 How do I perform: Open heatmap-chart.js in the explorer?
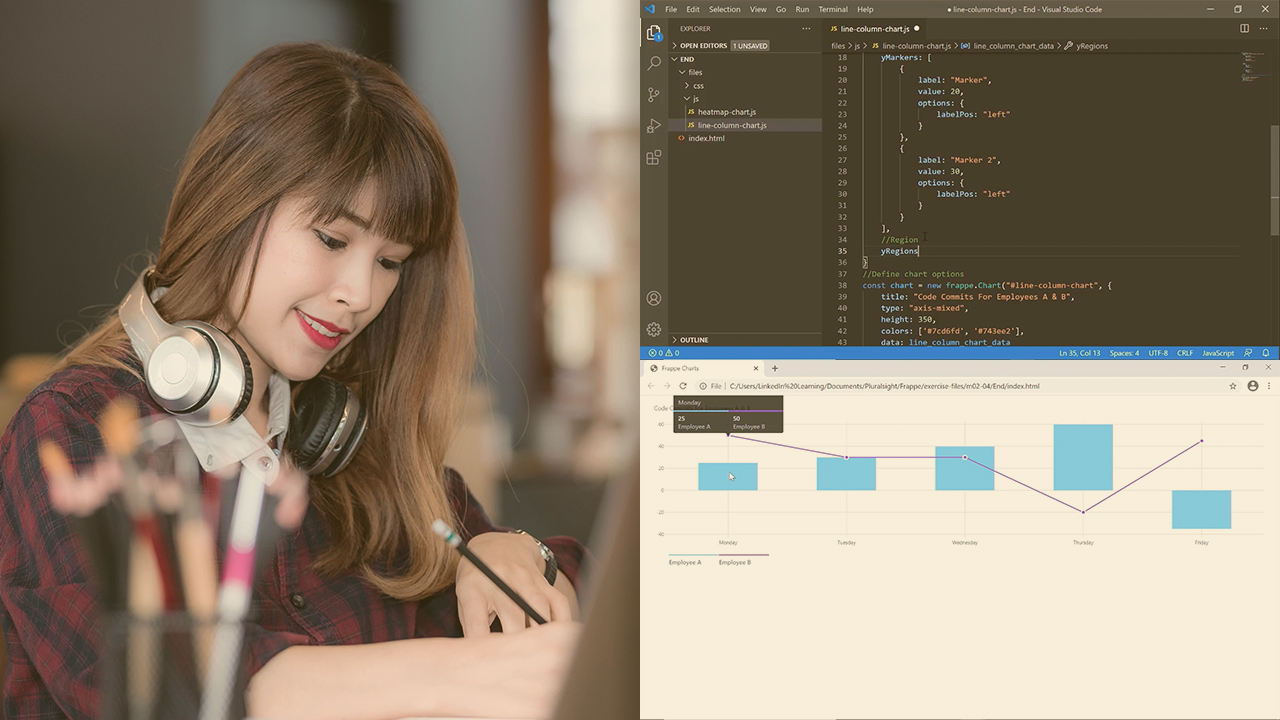point(726,112)
